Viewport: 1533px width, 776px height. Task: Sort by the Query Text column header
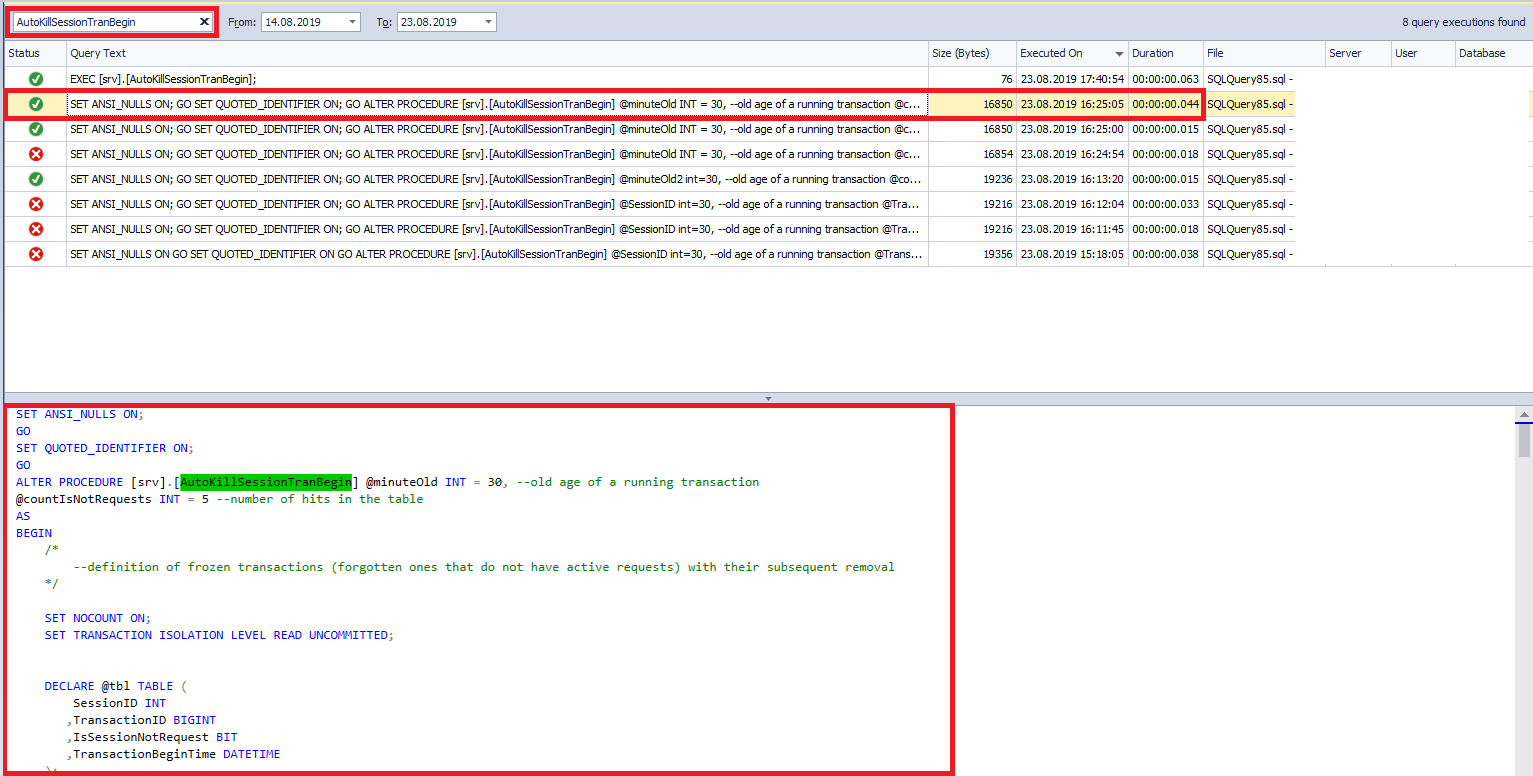(x=497, y=53)
